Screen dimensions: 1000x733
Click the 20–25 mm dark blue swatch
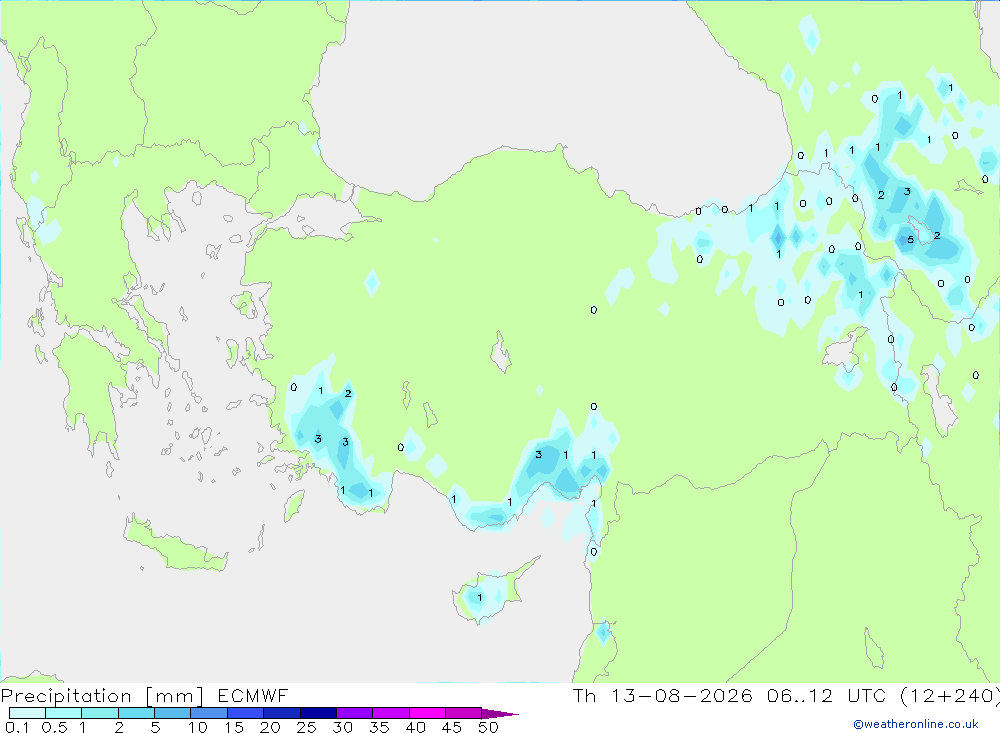click(282, 713)
